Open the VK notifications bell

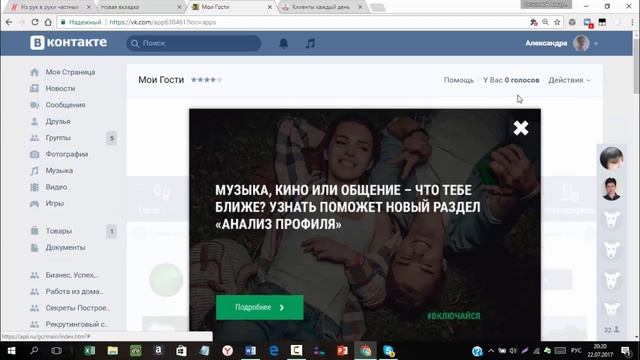(x=284, y=43)
